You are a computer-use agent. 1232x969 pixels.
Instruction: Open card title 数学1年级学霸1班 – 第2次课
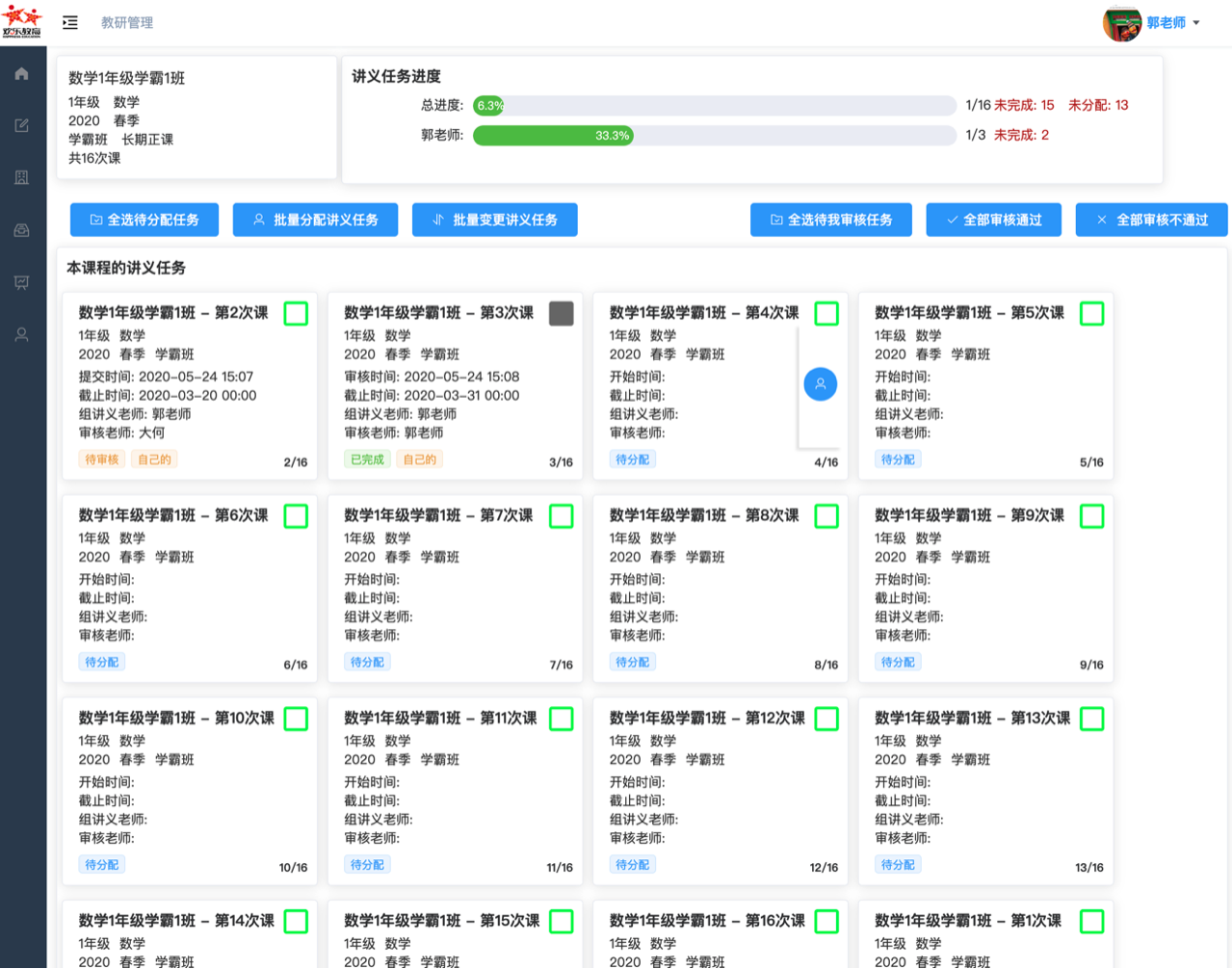click(173, 313)
